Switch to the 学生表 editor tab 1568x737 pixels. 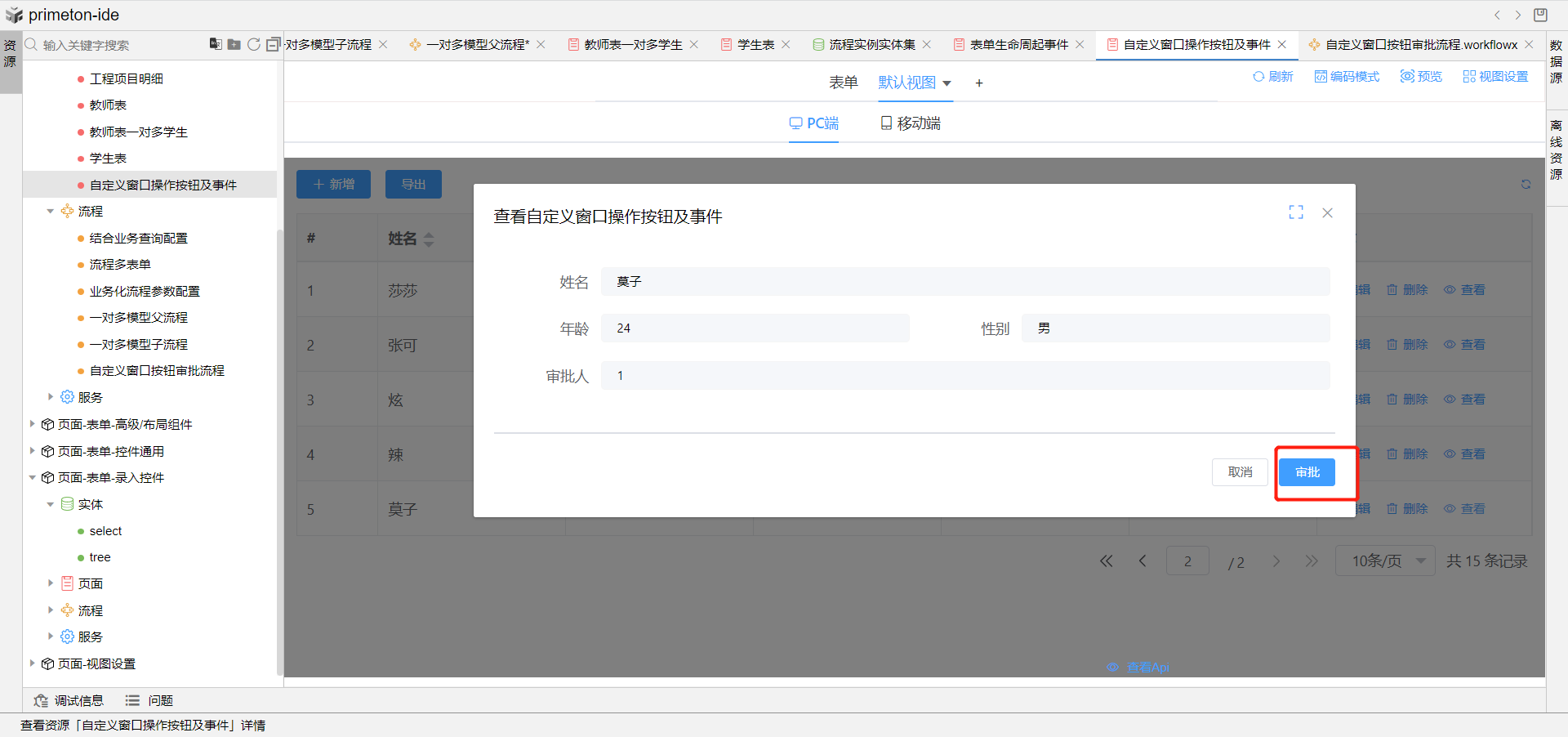tap(755, 45)
